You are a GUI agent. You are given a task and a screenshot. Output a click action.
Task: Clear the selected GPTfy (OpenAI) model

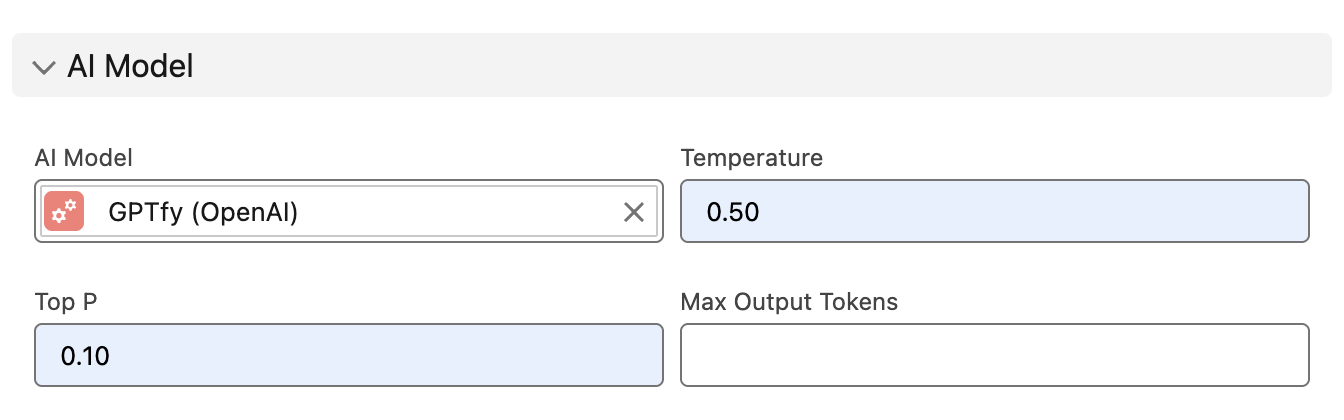(x=634, y=212)
